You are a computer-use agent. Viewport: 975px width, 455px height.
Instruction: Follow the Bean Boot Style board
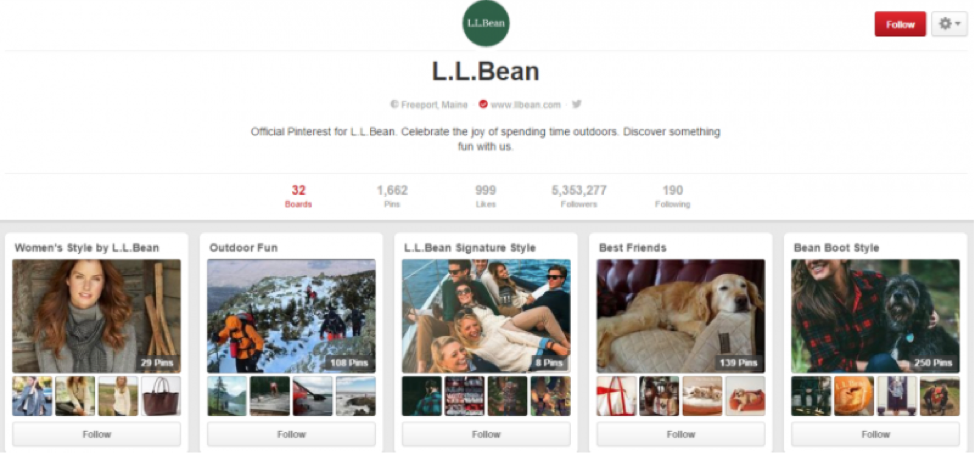(876, 434)
